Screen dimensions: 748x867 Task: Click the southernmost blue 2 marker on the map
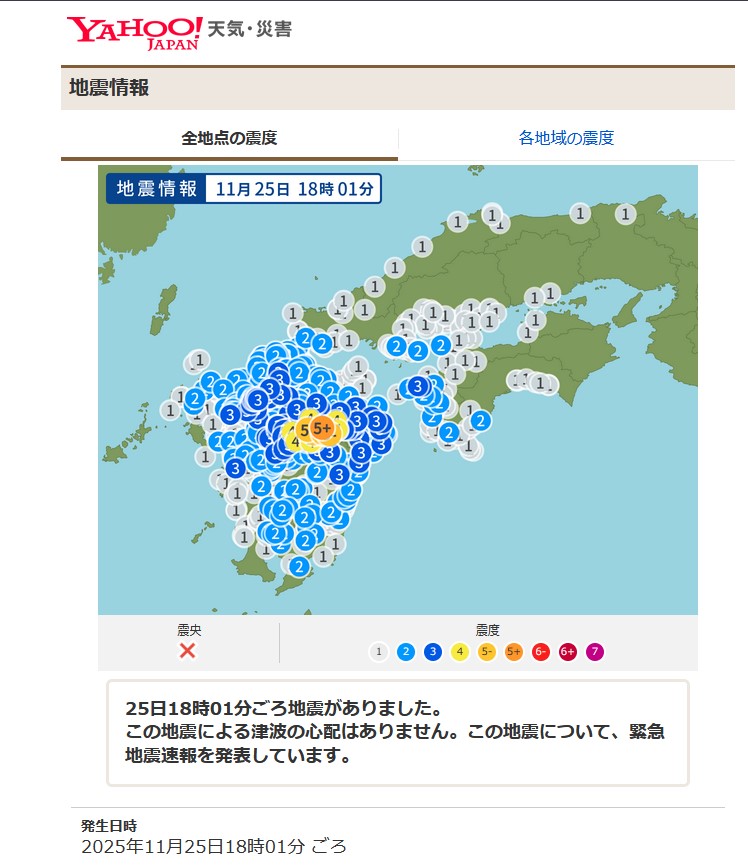pos(298,566)
